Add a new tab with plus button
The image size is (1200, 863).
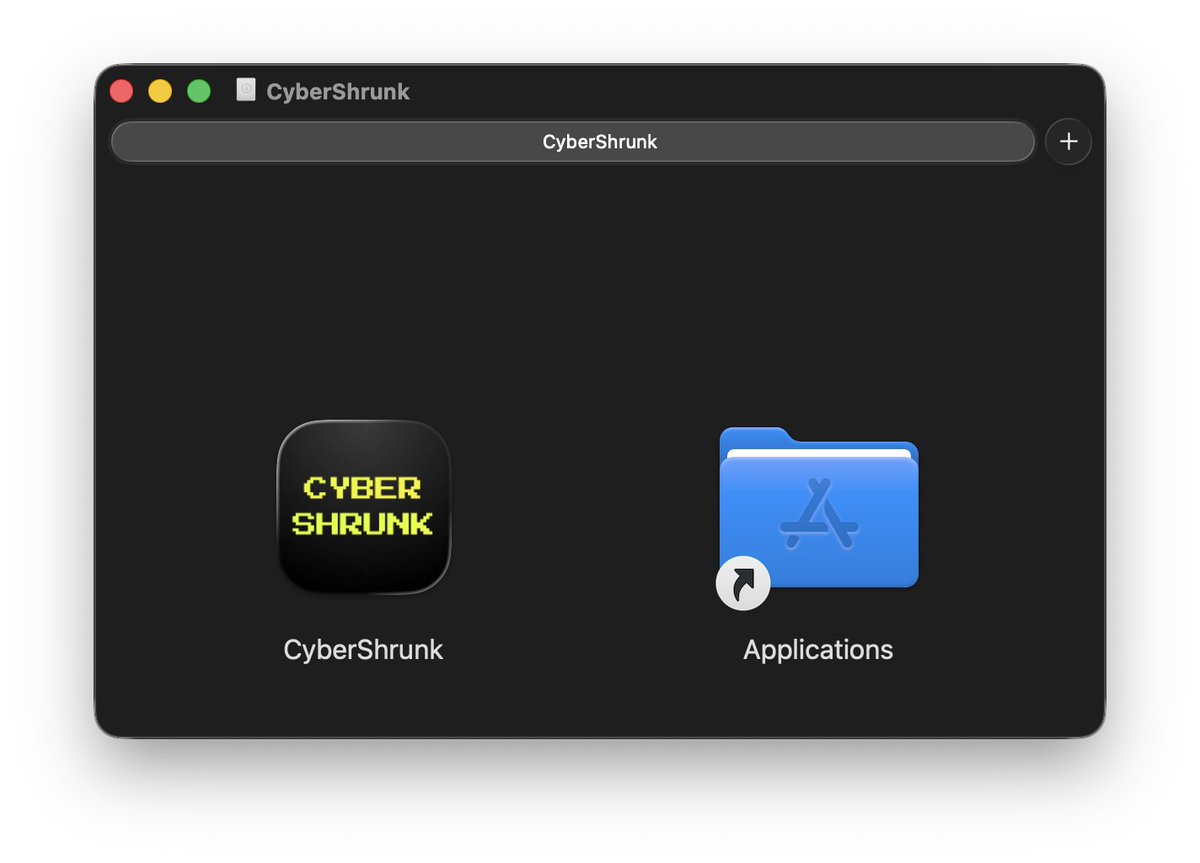pyautogui.click(x=1068, y=142)
